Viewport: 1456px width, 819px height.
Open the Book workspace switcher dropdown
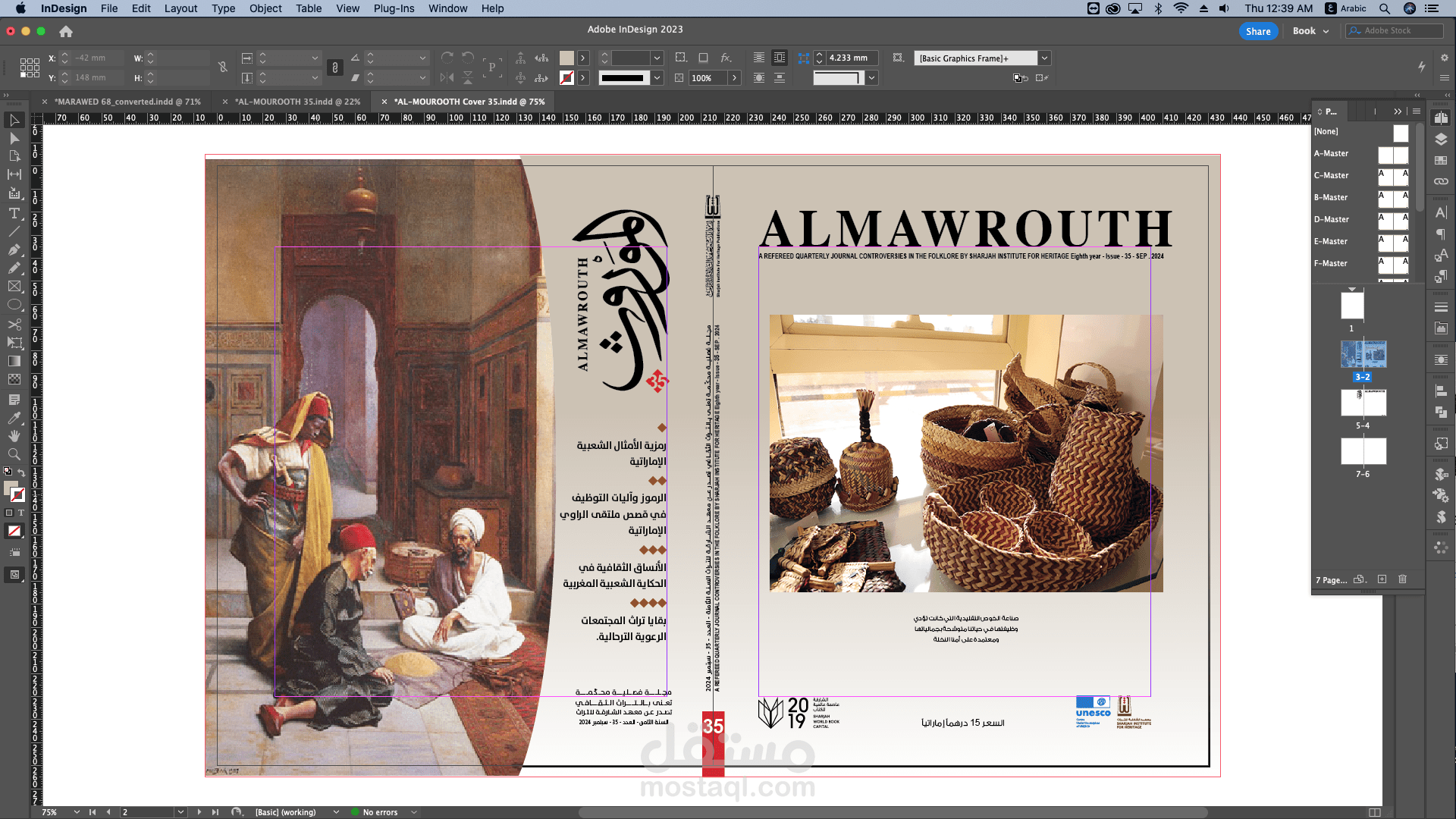[1310, 31]
